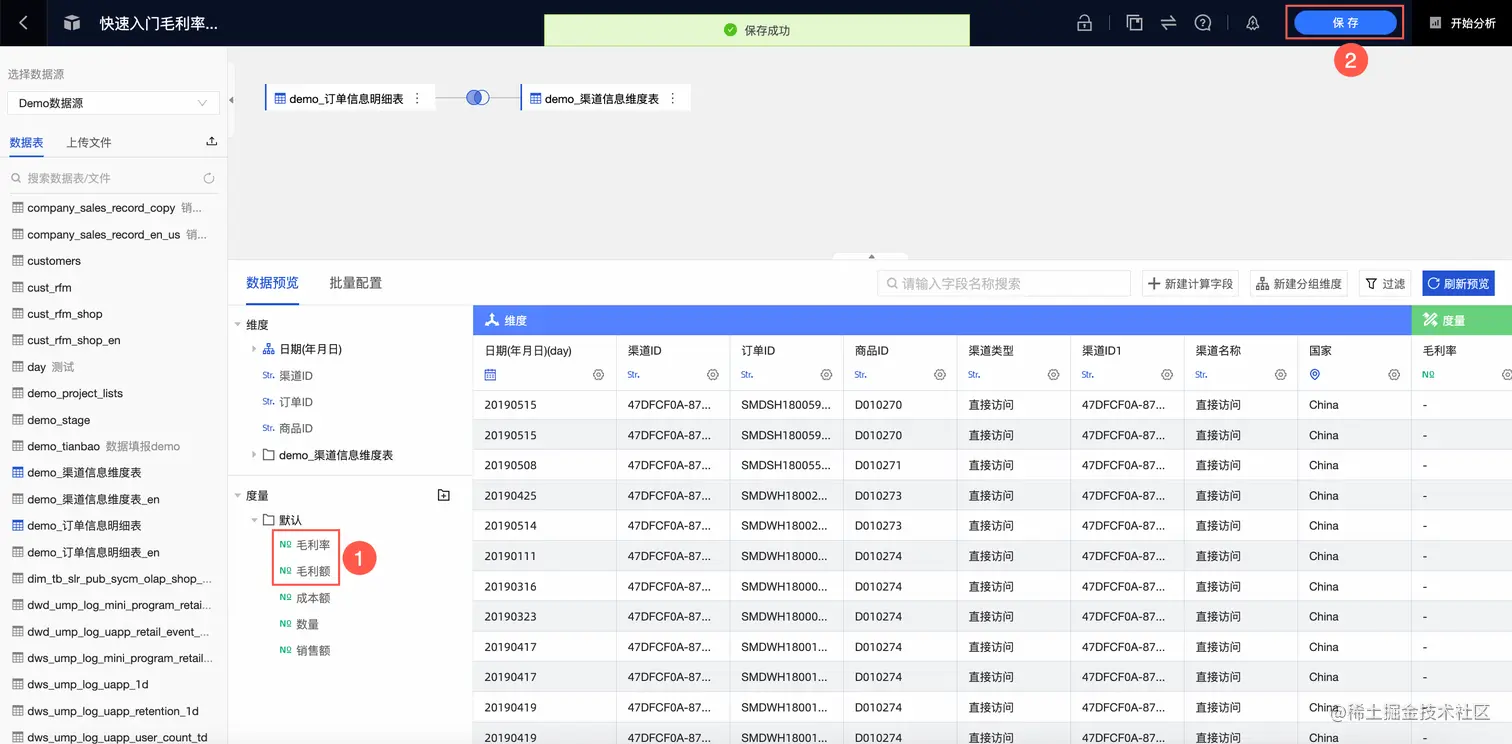Collapse the canvas via the middle handle
Screen dimensions: 1512x744
871,257
